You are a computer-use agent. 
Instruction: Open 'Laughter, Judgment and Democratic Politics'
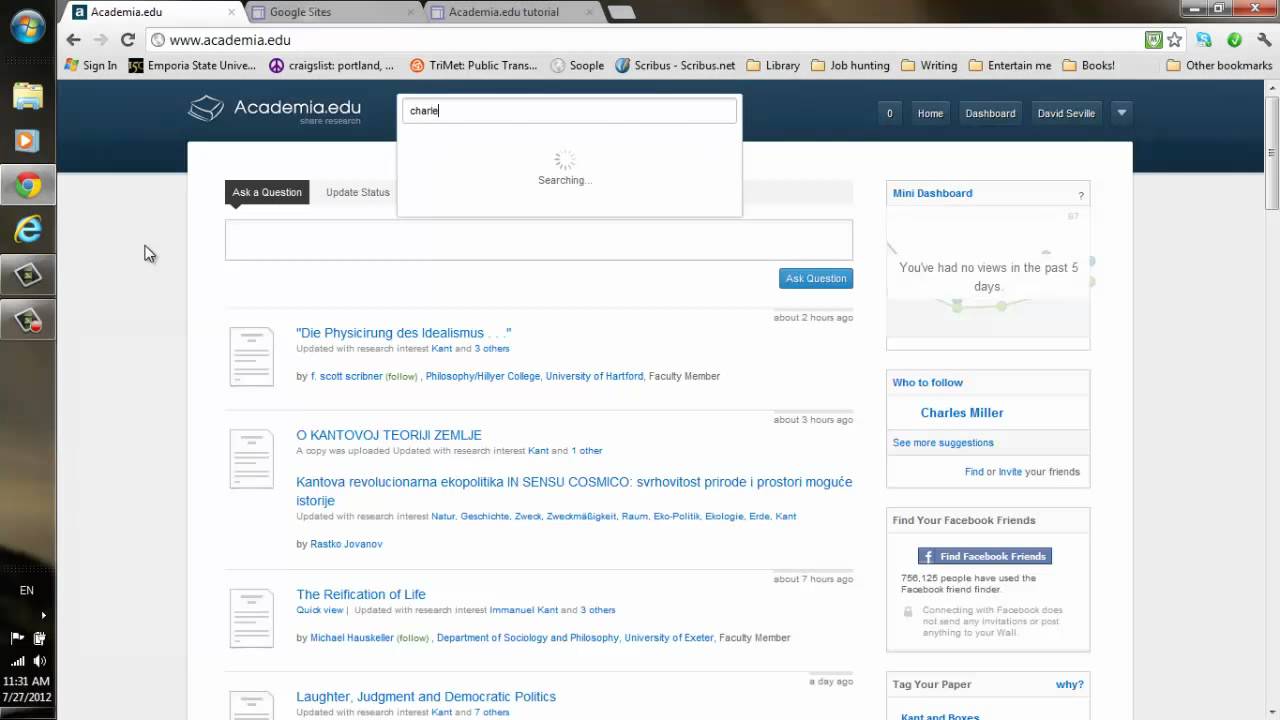pyautogui.click(x=426, y=696)
